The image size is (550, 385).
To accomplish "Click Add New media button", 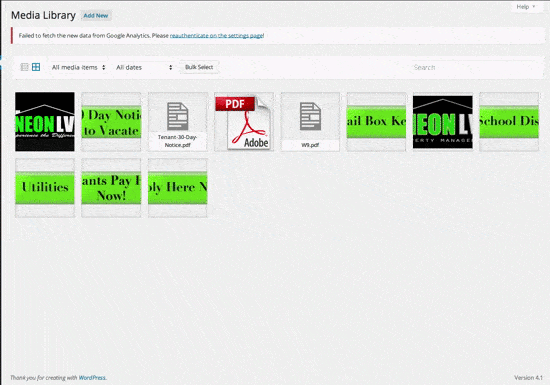I will click(x=96, y=15).
